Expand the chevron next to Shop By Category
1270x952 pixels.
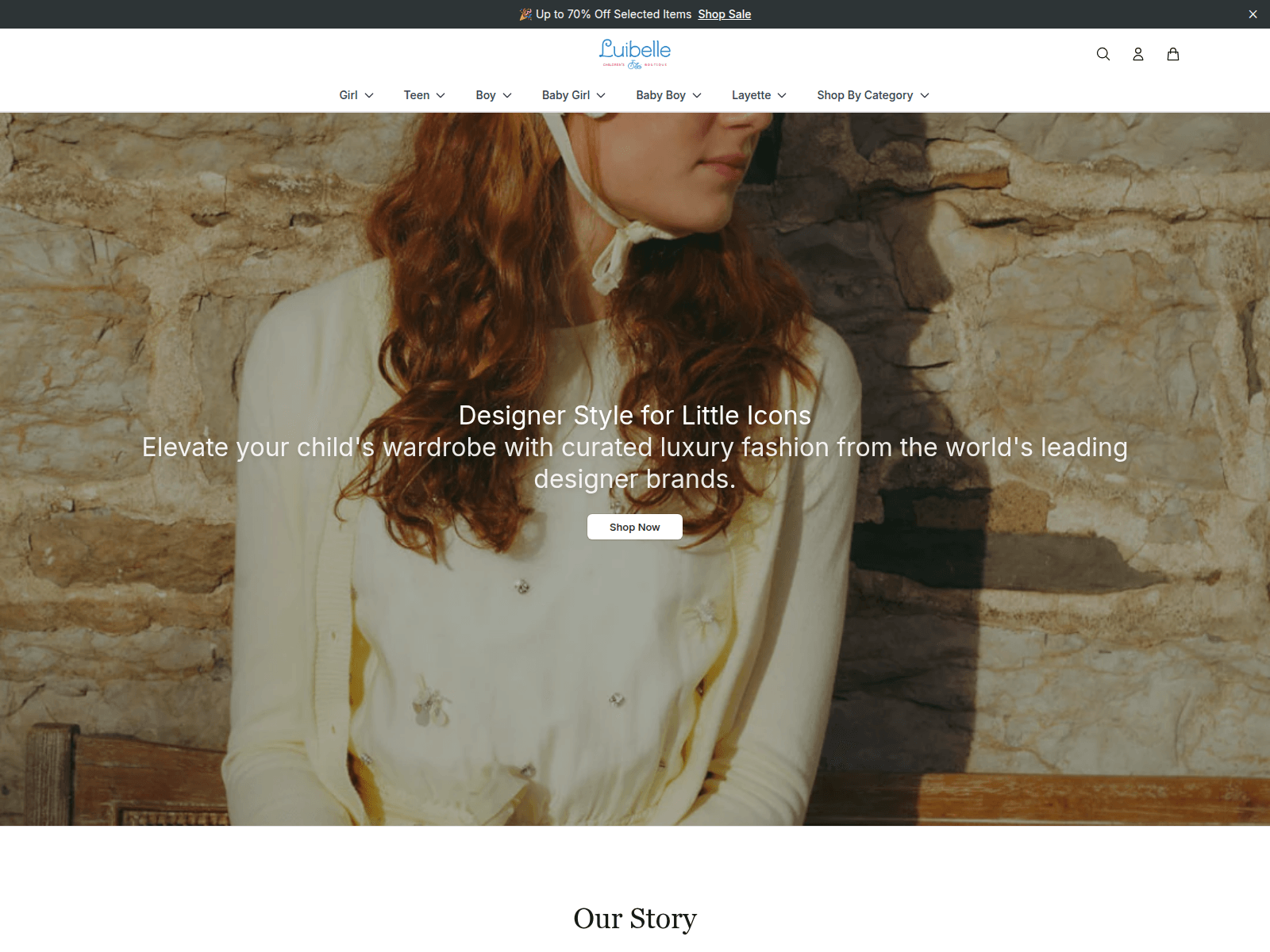click(x=925, y=95)
